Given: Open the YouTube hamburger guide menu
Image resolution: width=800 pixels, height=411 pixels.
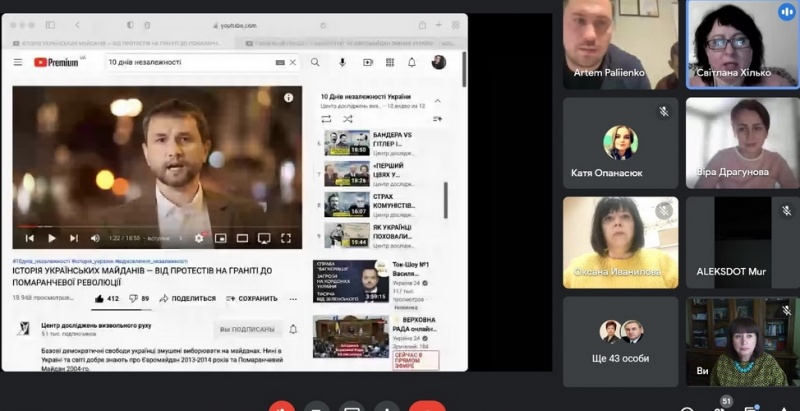Looking at the screenshot, I should [x=18, y=62].
